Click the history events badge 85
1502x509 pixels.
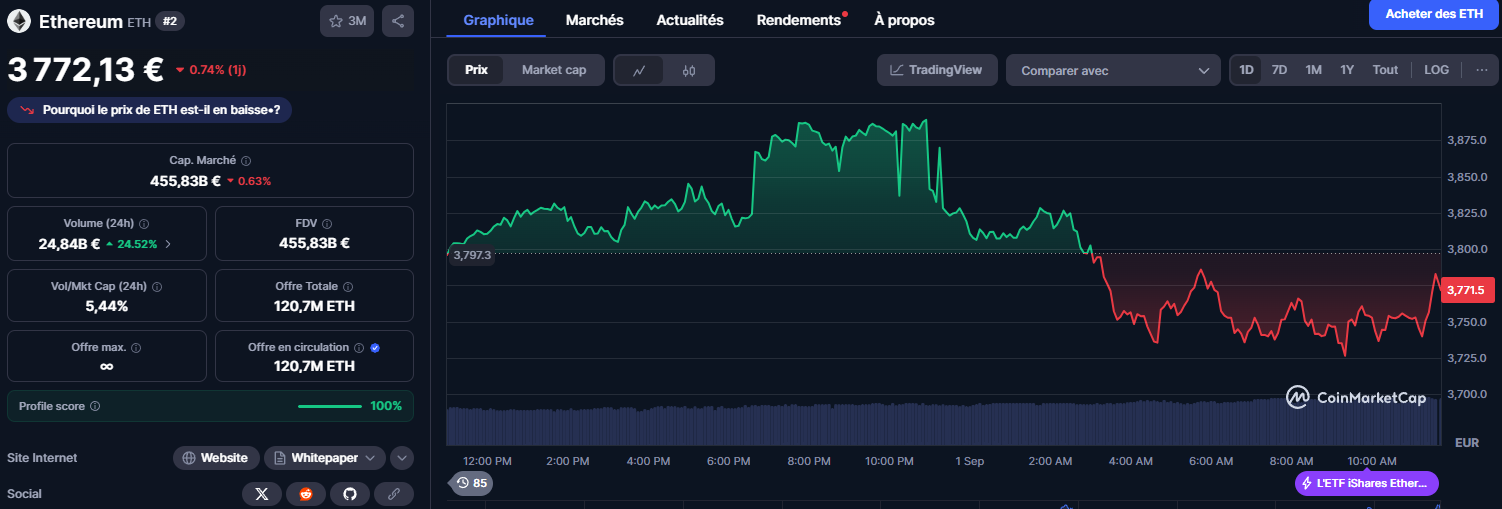click(x=471, y=483)
